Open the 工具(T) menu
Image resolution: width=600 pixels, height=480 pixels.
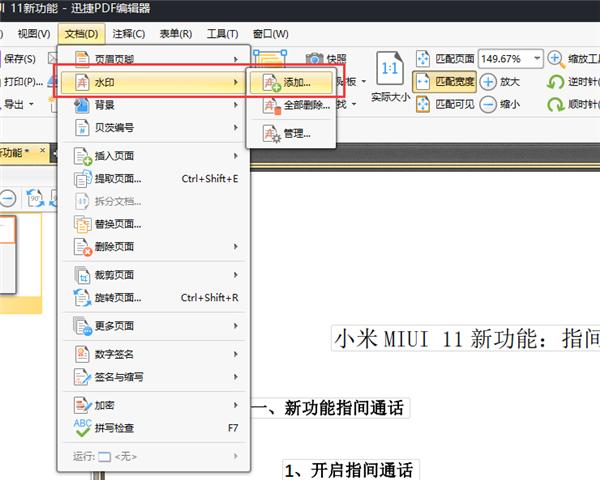222,34
